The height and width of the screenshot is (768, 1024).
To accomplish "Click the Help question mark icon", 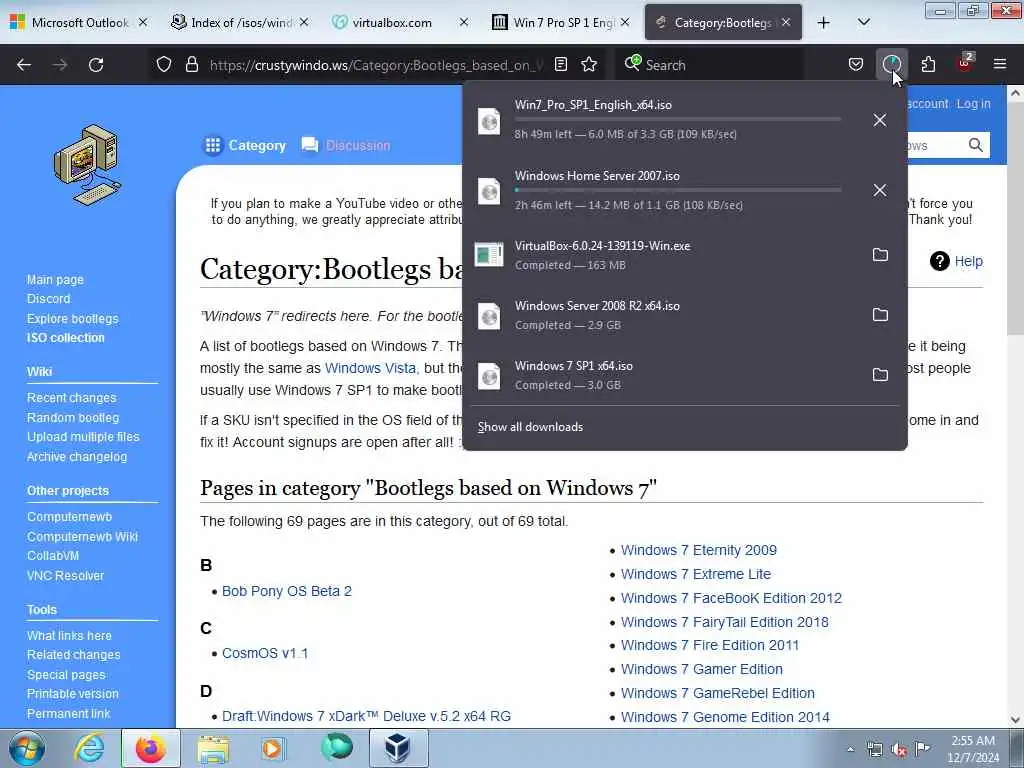I will [939, 261].
